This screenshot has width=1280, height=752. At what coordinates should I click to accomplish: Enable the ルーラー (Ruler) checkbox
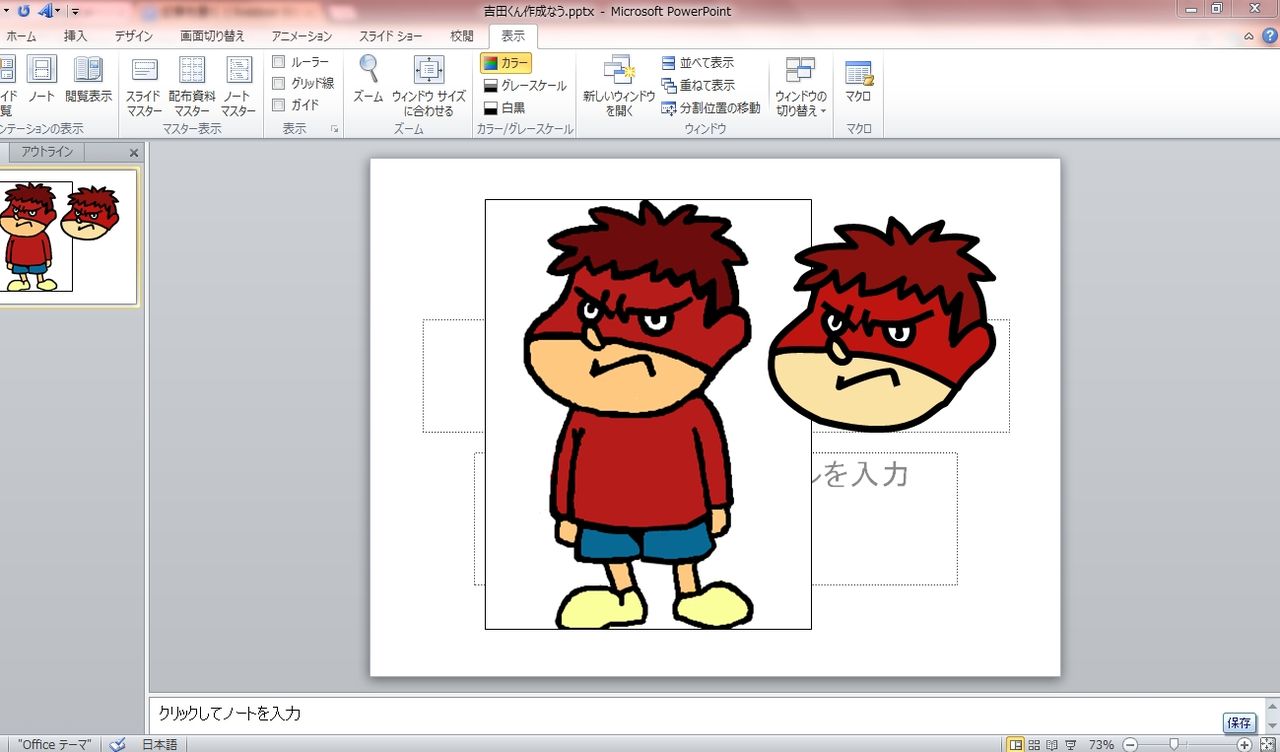tap(279, 62)
